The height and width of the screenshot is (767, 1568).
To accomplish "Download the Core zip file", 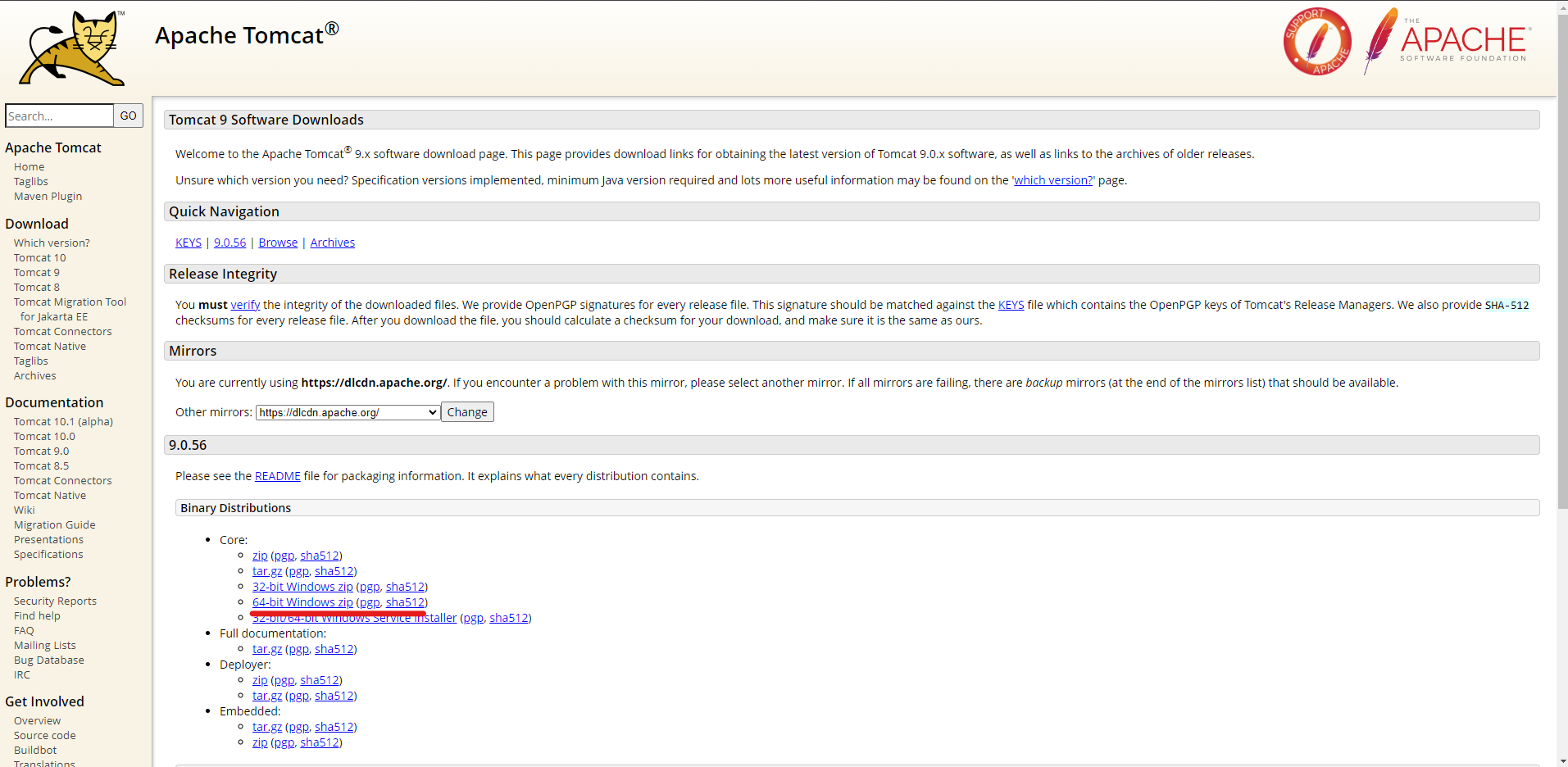I will click(260, 556).
